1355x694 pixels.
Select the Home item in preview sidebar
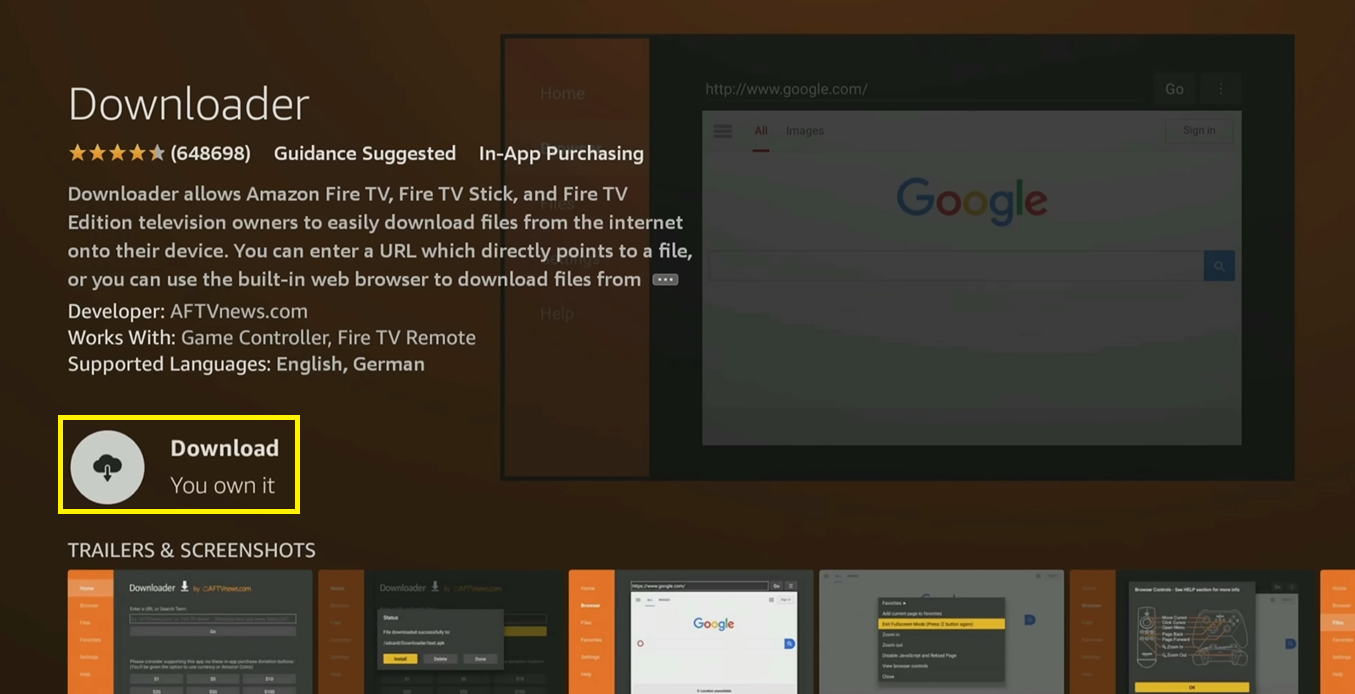pos(562,94)
